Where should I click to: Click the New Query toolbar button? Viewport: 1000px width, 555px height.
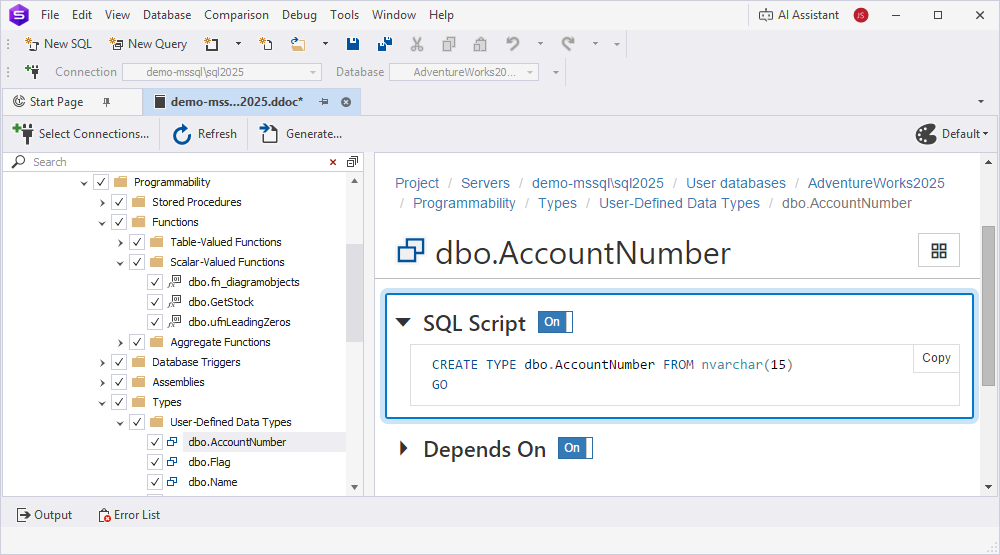coord(148,44)
